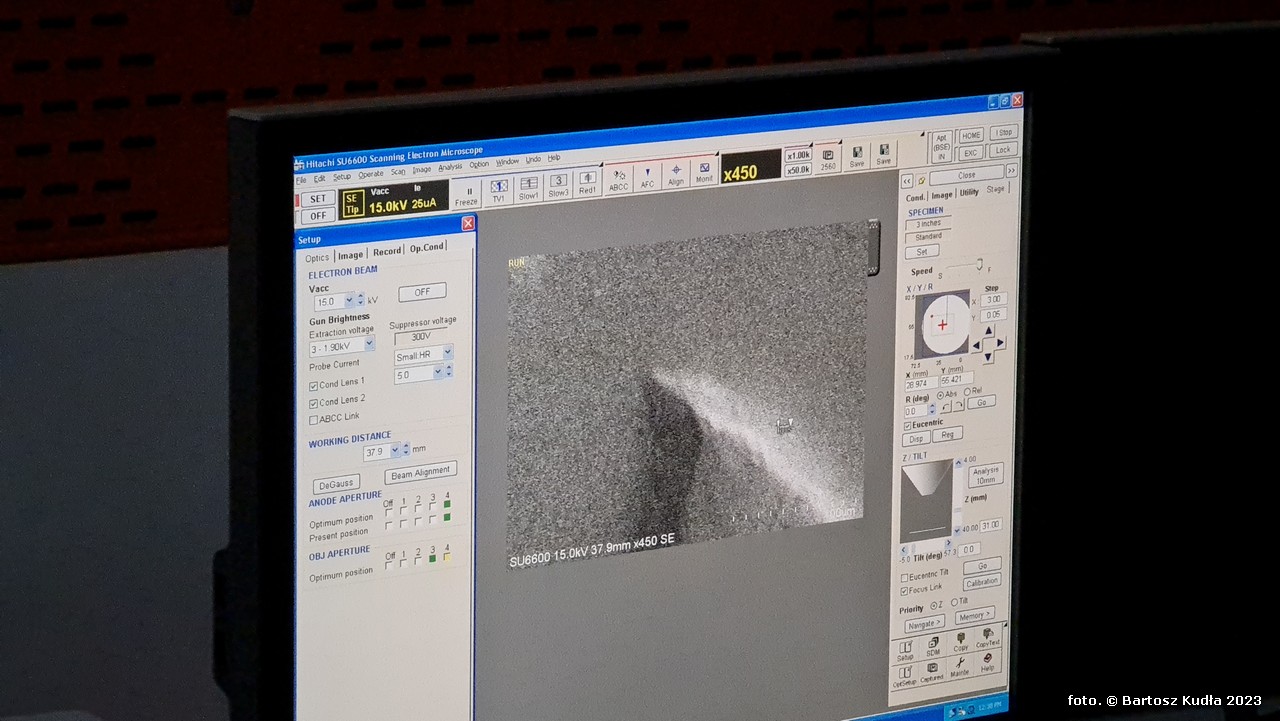The width and height of the screenshot is (1280, 721).
Task: Click the Calibration button
Action: point(982,582)
